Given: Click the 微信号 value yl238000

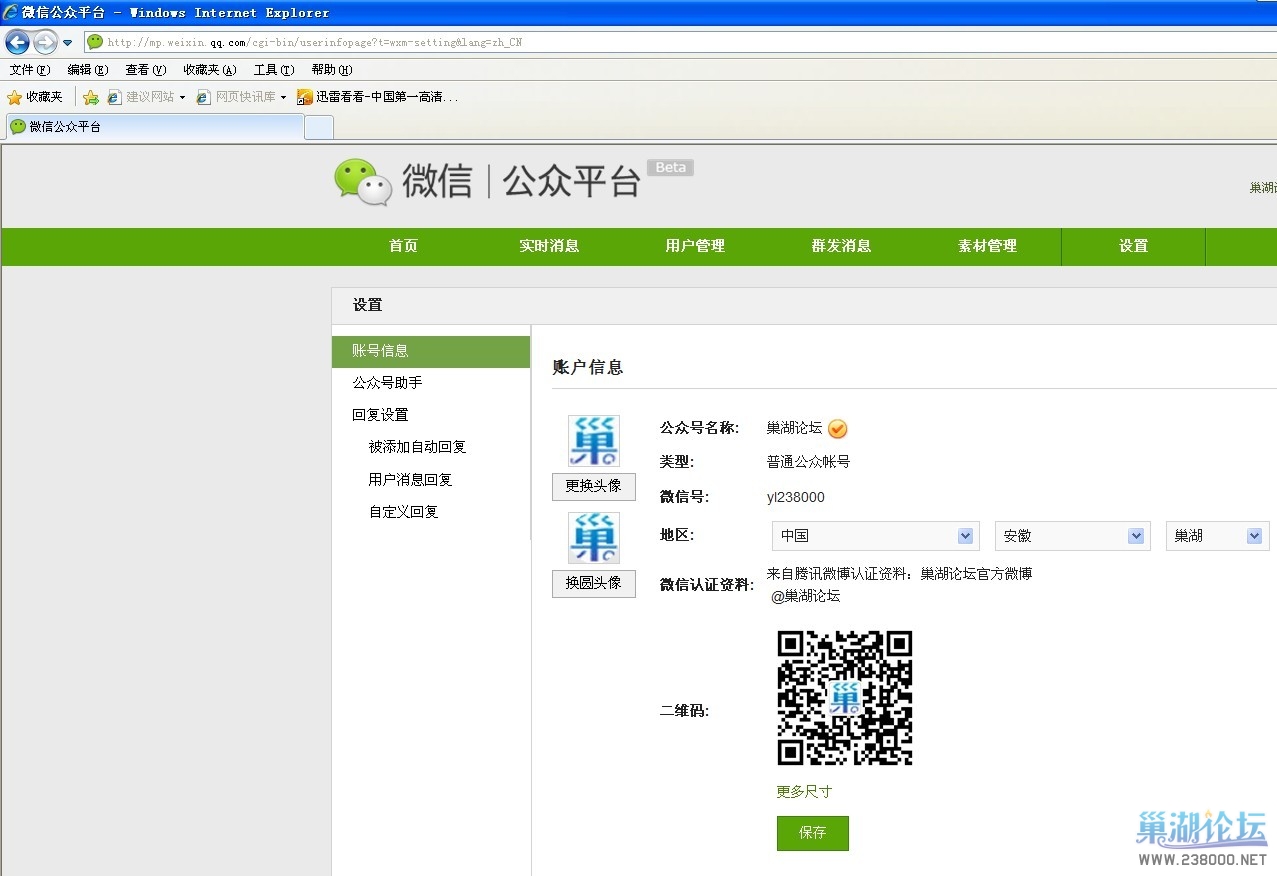Looking at the screenshot, I should tap(796, 497).
